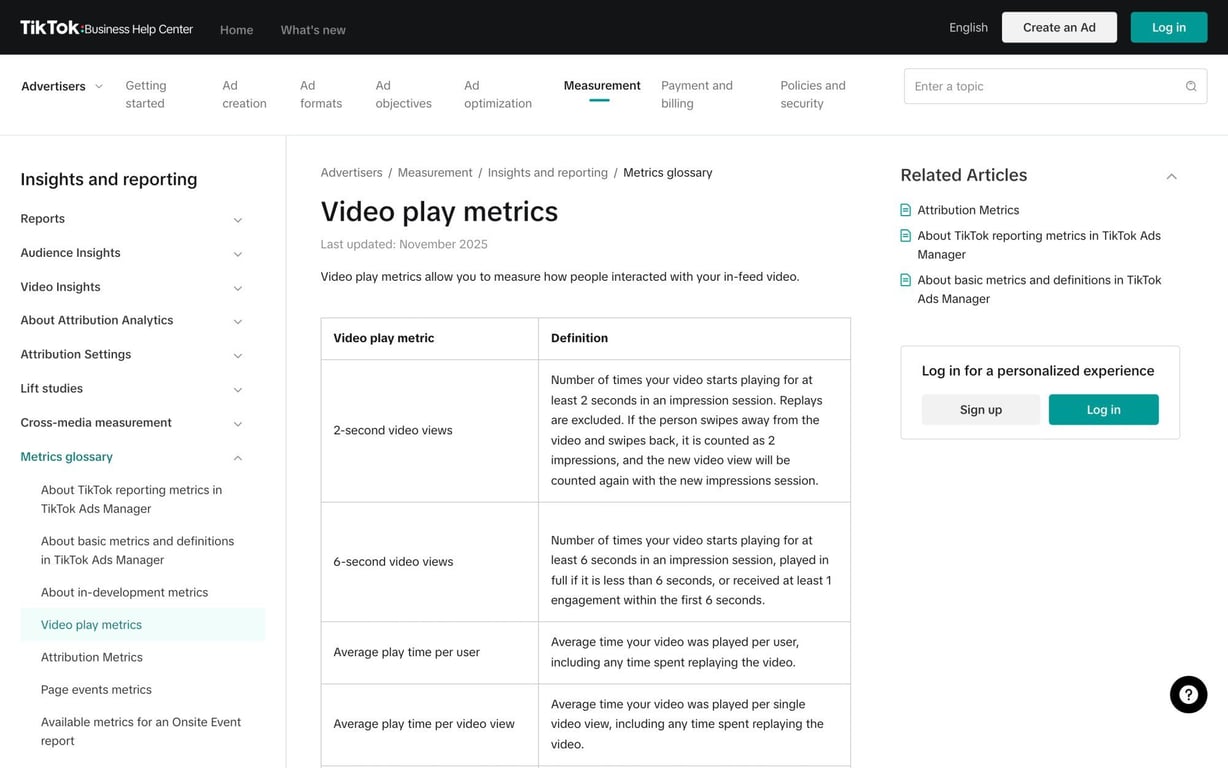Open About TikTok reporting metrics related article
Screen dimensions: 1228x768
click(1039, 245)
